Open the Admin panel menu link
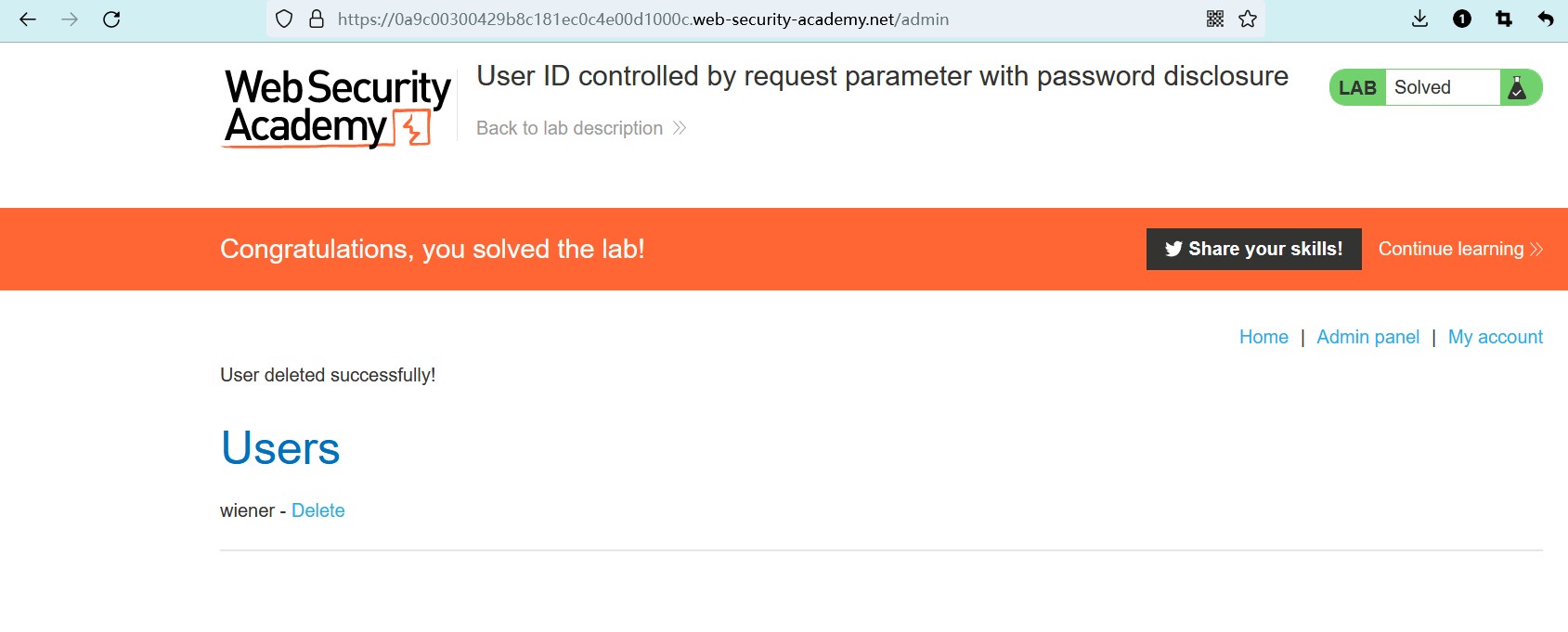The width and height of the screenshot is (1568, 632). click(x=1367, y=337)
